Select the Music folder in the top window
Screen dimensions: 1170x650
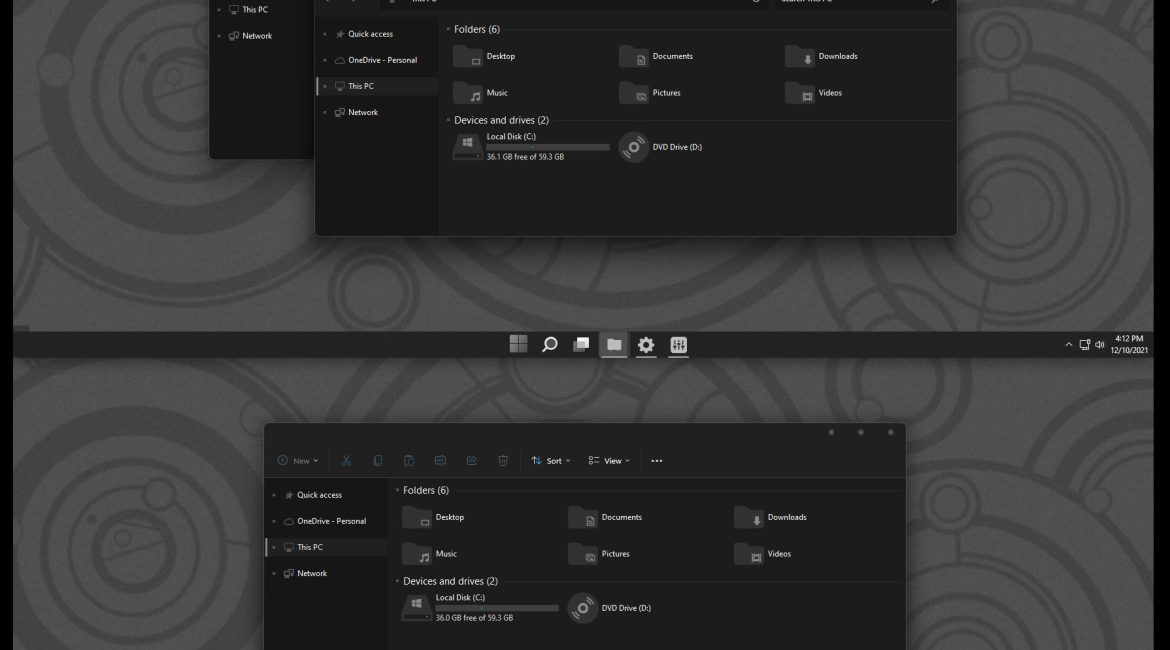pos(481,93)
